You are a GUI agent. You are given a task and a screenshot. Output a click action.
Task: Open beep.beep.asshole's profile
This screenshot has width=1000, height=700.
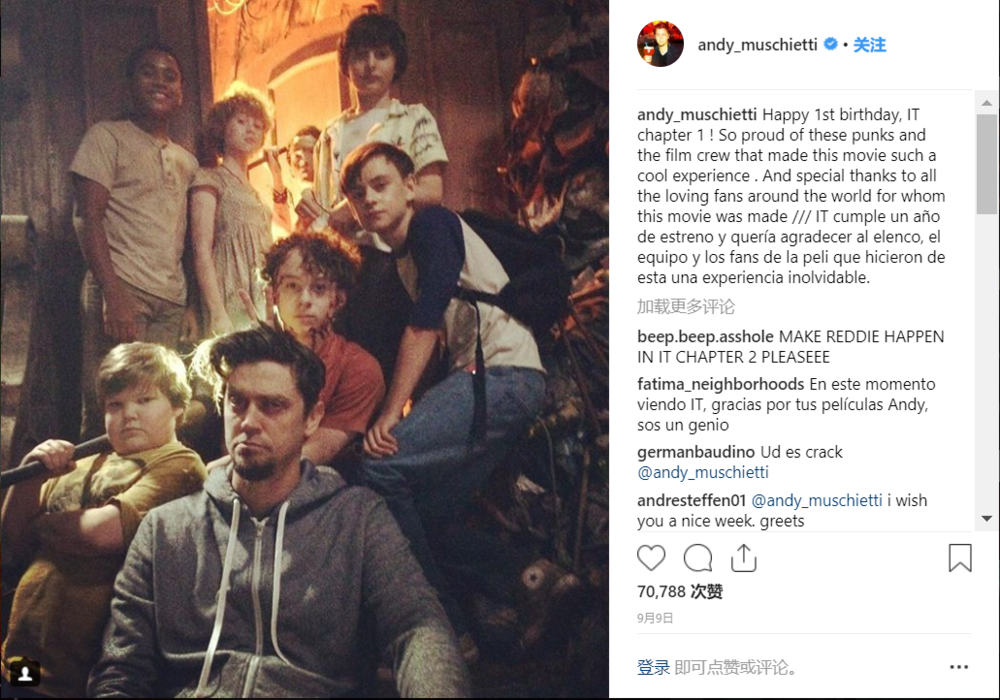click(705, 337)
